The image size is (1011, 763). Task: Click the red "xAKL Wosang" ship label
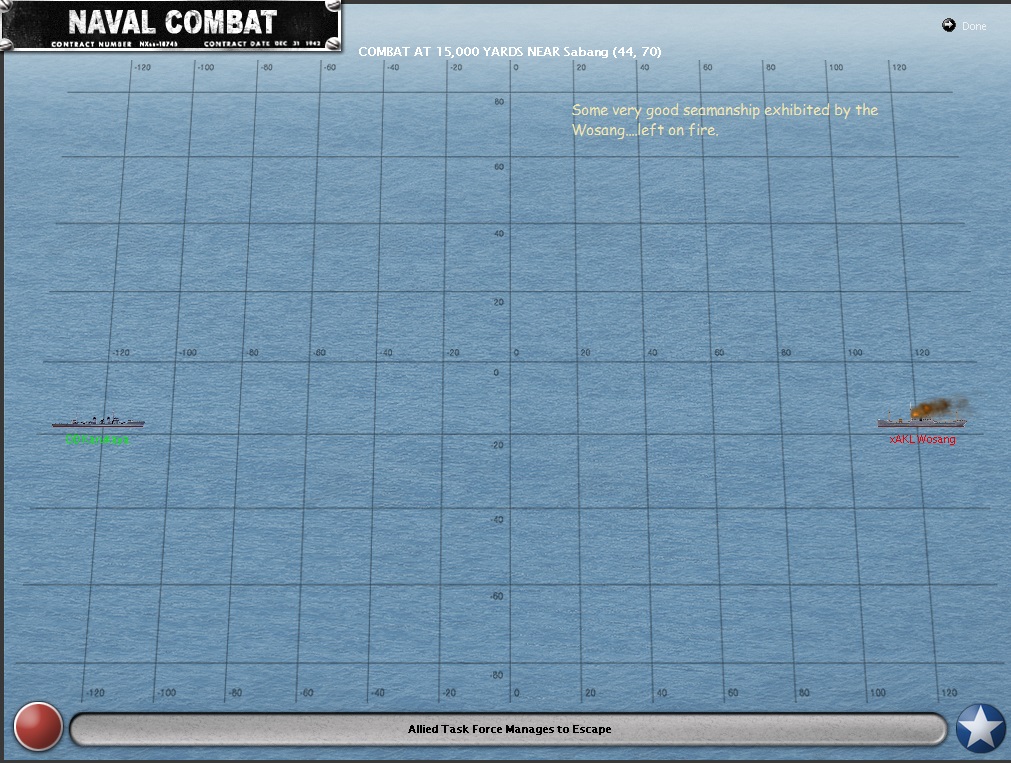pos(922,439)
